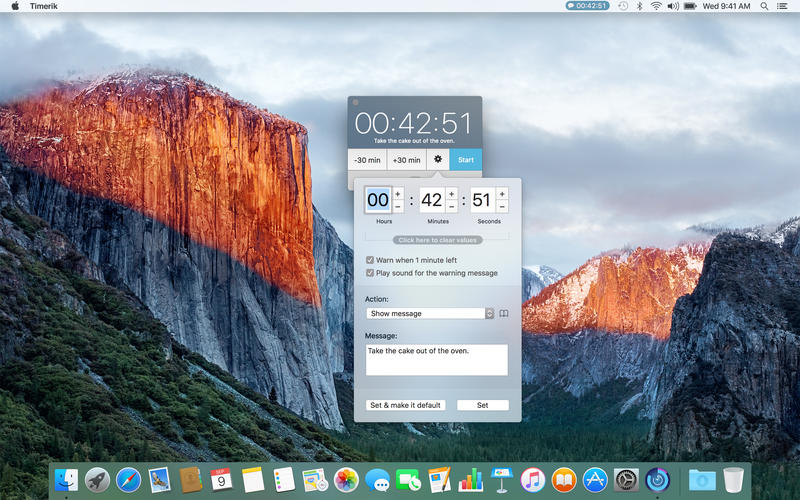The width and height of the screenshot is (800, 500).
Task: Increase hours with the plus stepper
Action: (x=397, y=194)
